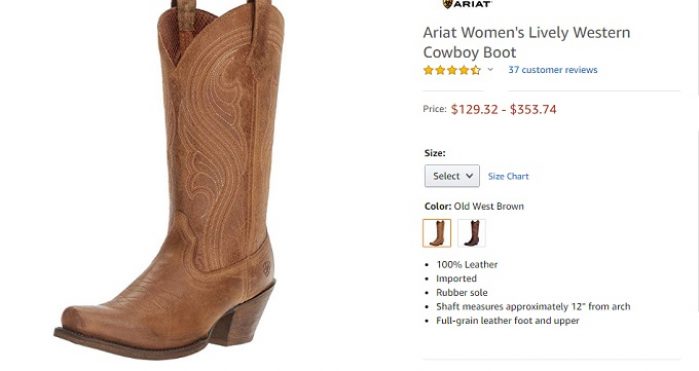This screenshot has width=699, height=371.
Task: Click the Rubber sole feature text
Action: (x=462, y=293)
